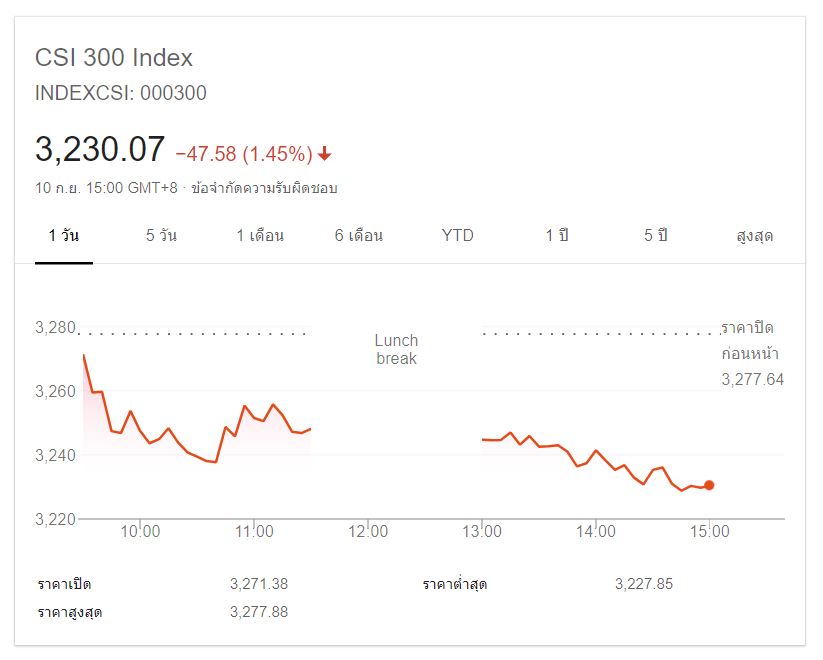Show the 1 ปี chart
823x660 pixels.
[x=557, y=236]
